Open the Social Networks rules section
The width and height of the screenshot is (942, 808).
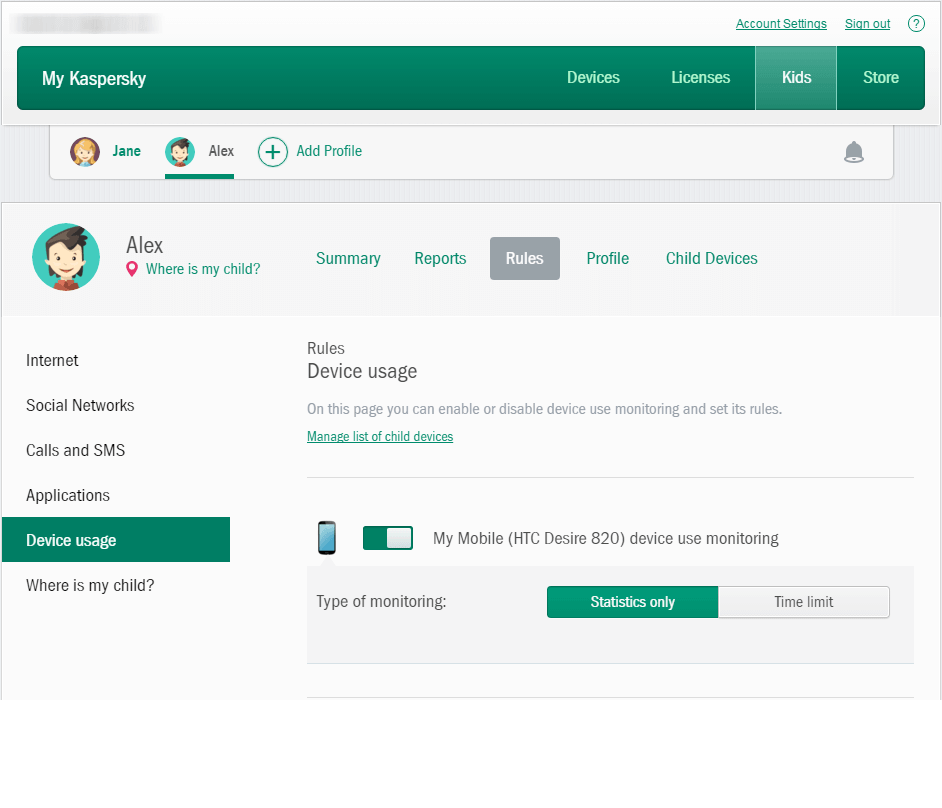[80, 405]
